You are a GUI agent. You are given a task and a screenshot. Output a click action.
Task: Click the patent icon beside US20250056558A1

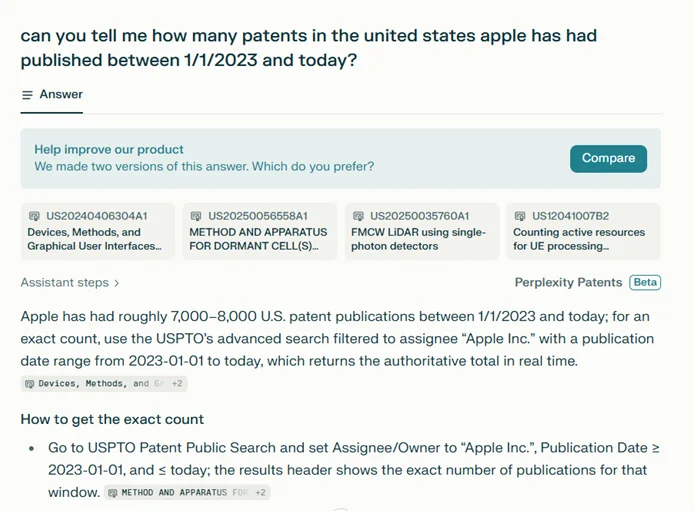pyautogui.click(x=197, y=216)
